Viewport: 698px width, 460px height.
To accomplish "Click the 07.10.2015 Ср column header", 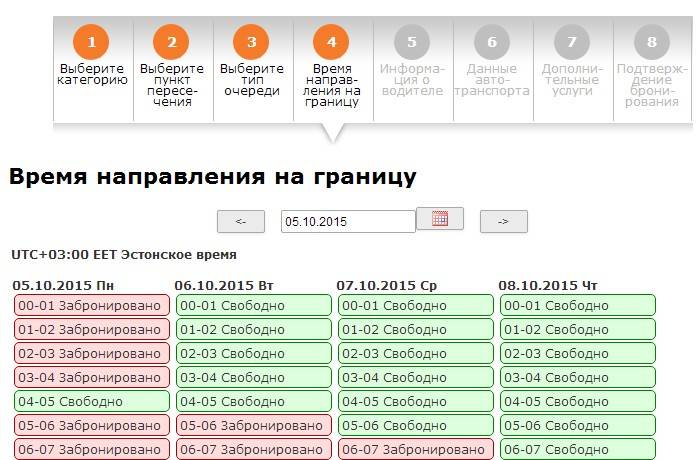I will (387, 285).
